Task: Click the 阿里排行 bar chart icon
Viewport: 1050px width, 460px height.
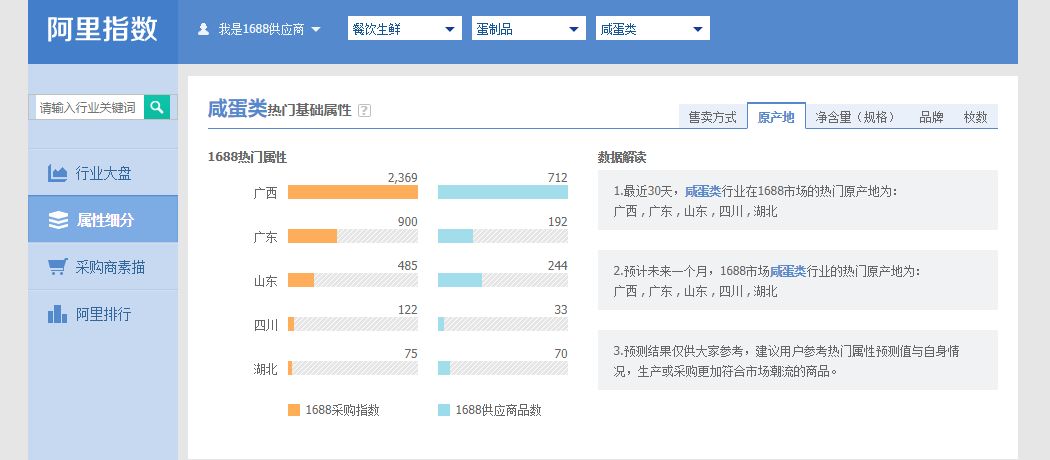Action: [x=58, y=314]
